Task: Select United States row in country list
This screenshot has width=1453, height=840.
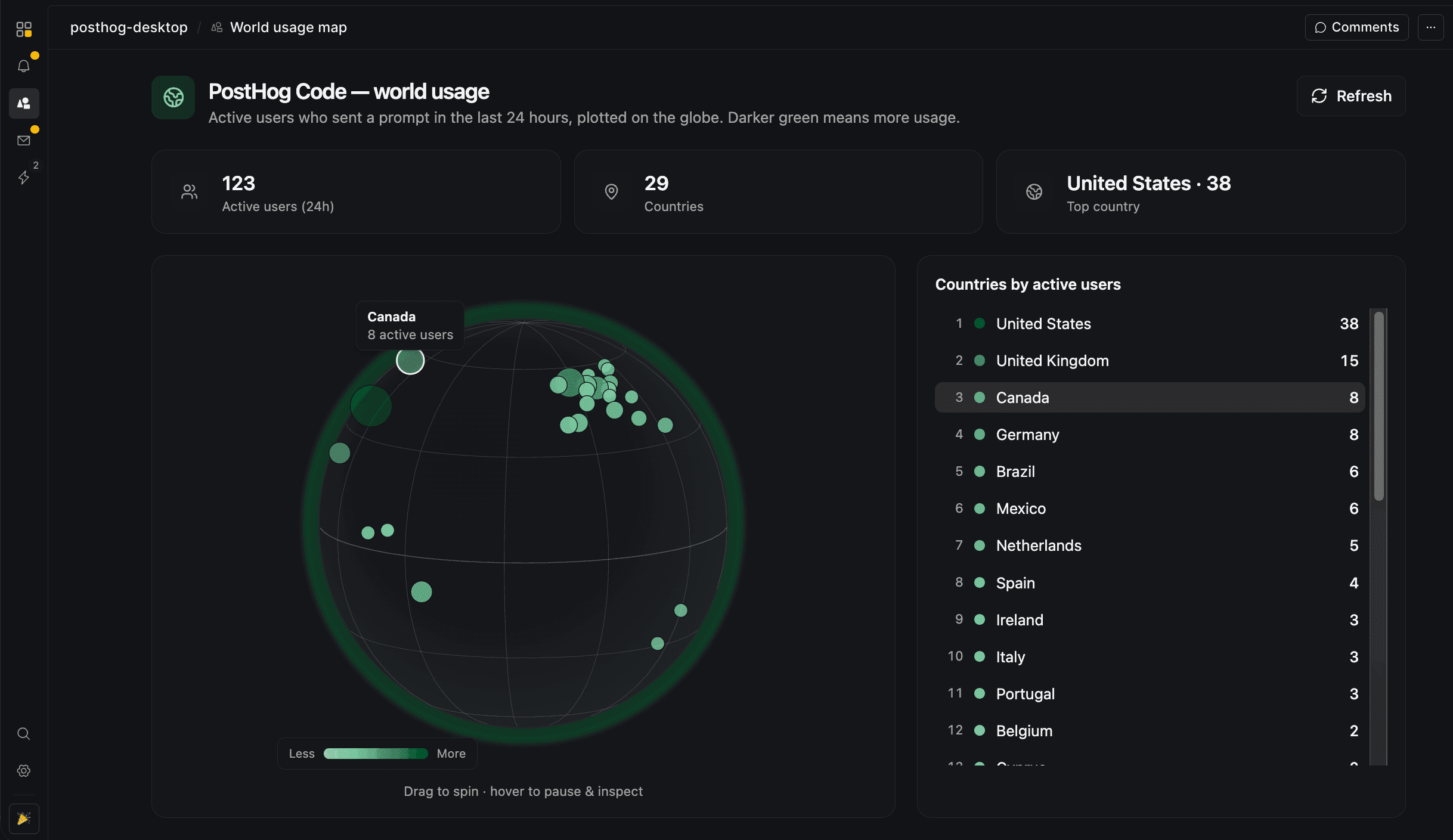Action: click(1150, 324)
